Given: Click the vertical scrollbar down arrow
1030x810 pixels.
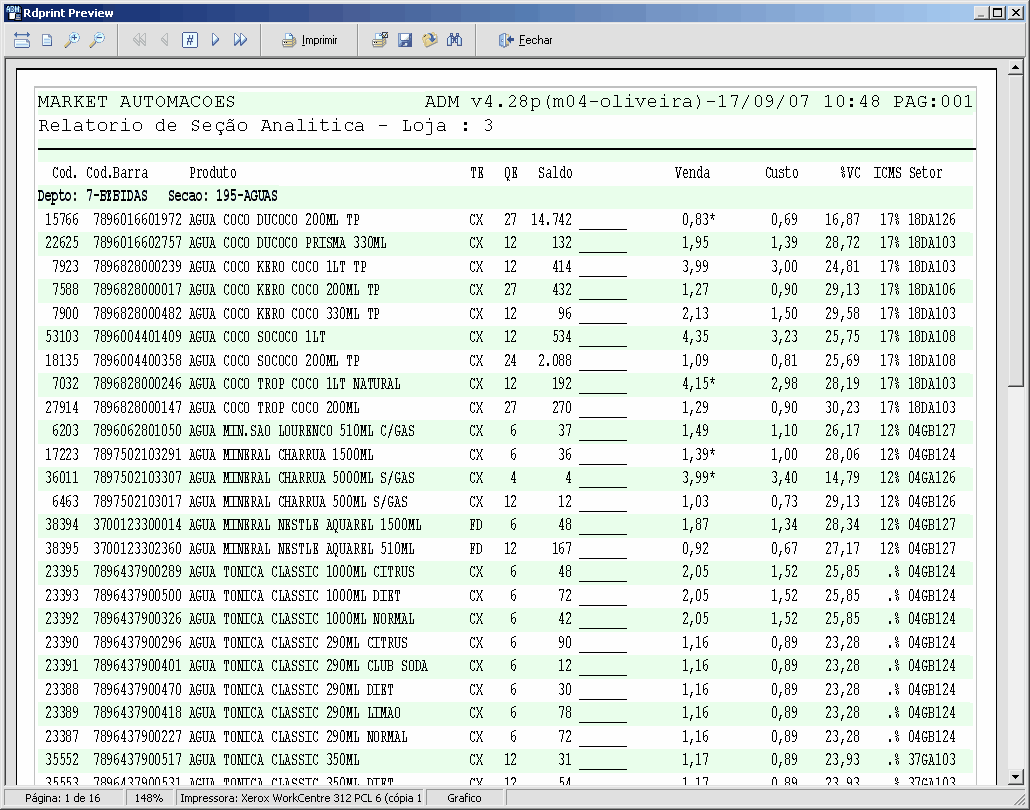Looking at the screenshot, I should [1016, 777].
